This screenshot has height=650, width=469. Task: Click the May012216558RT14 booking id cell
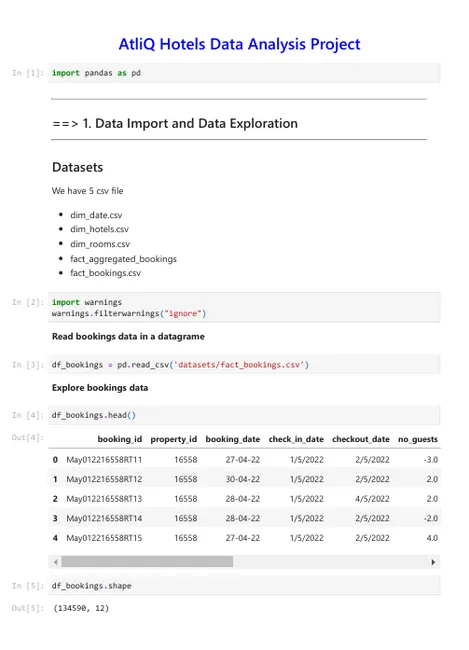pos(104,518)
